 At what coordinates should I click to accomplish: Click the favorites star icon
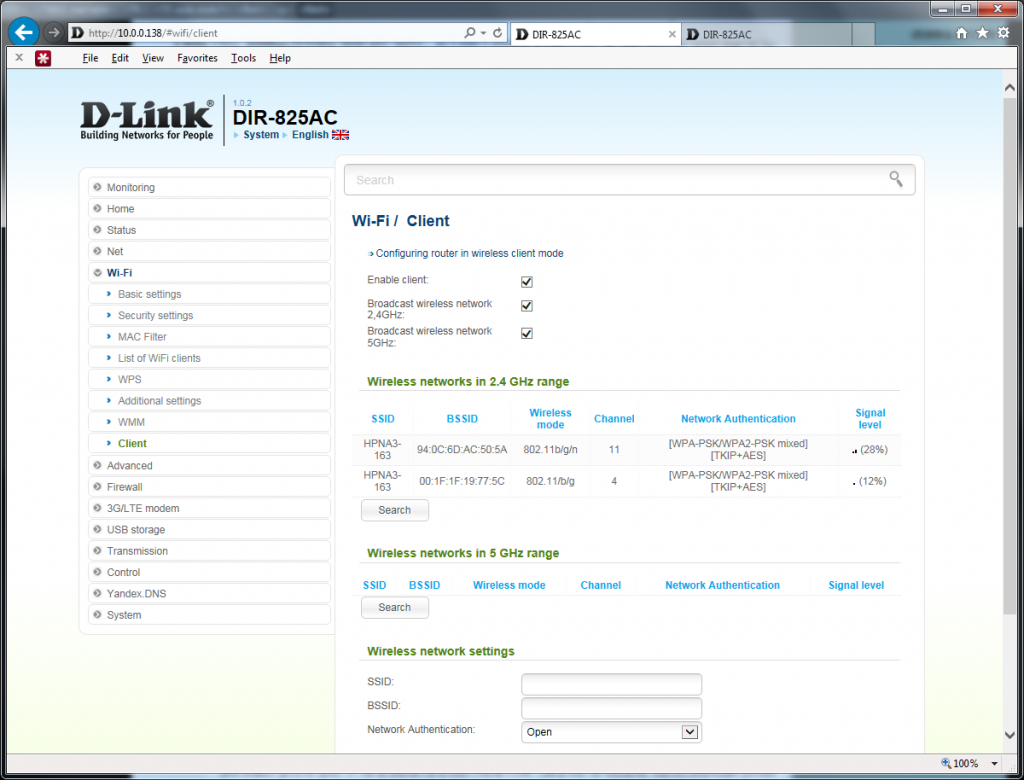click(x=982, y=33)
